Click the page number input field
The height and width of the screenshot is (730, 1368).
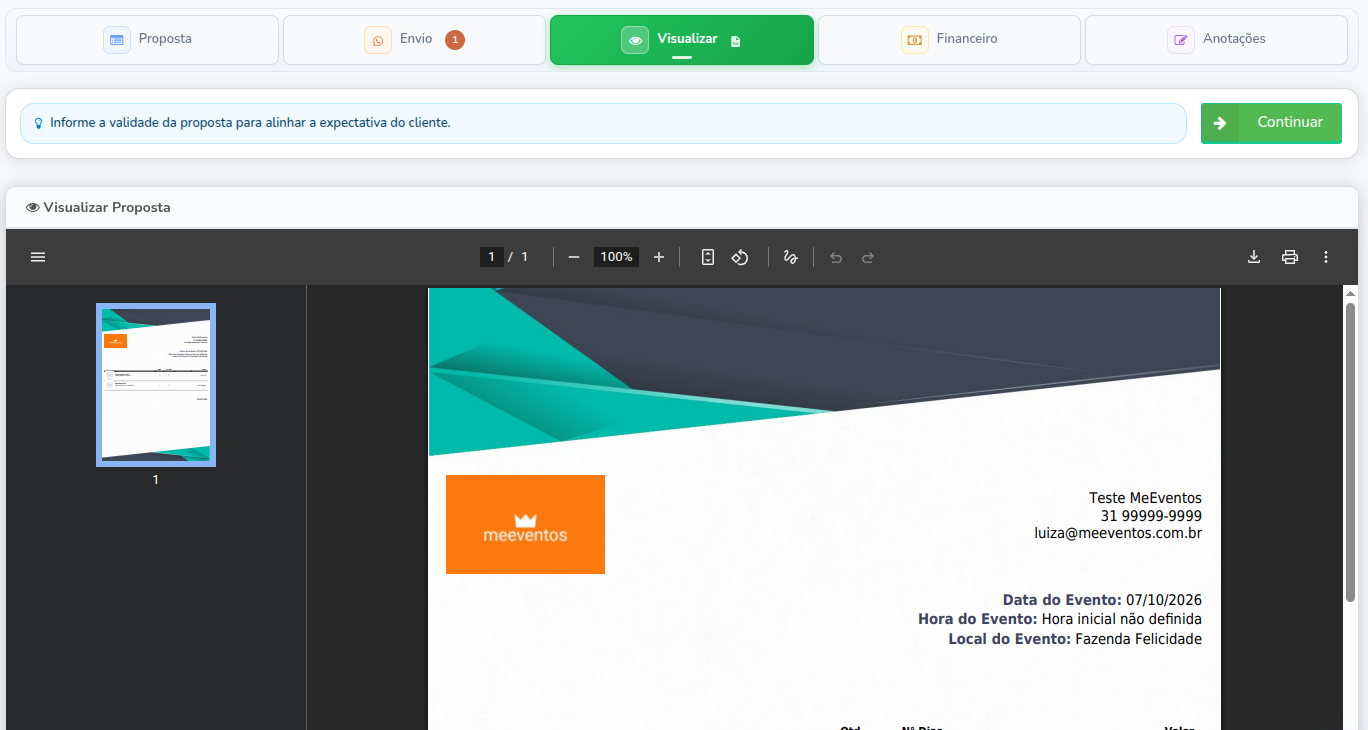point(491,257)
